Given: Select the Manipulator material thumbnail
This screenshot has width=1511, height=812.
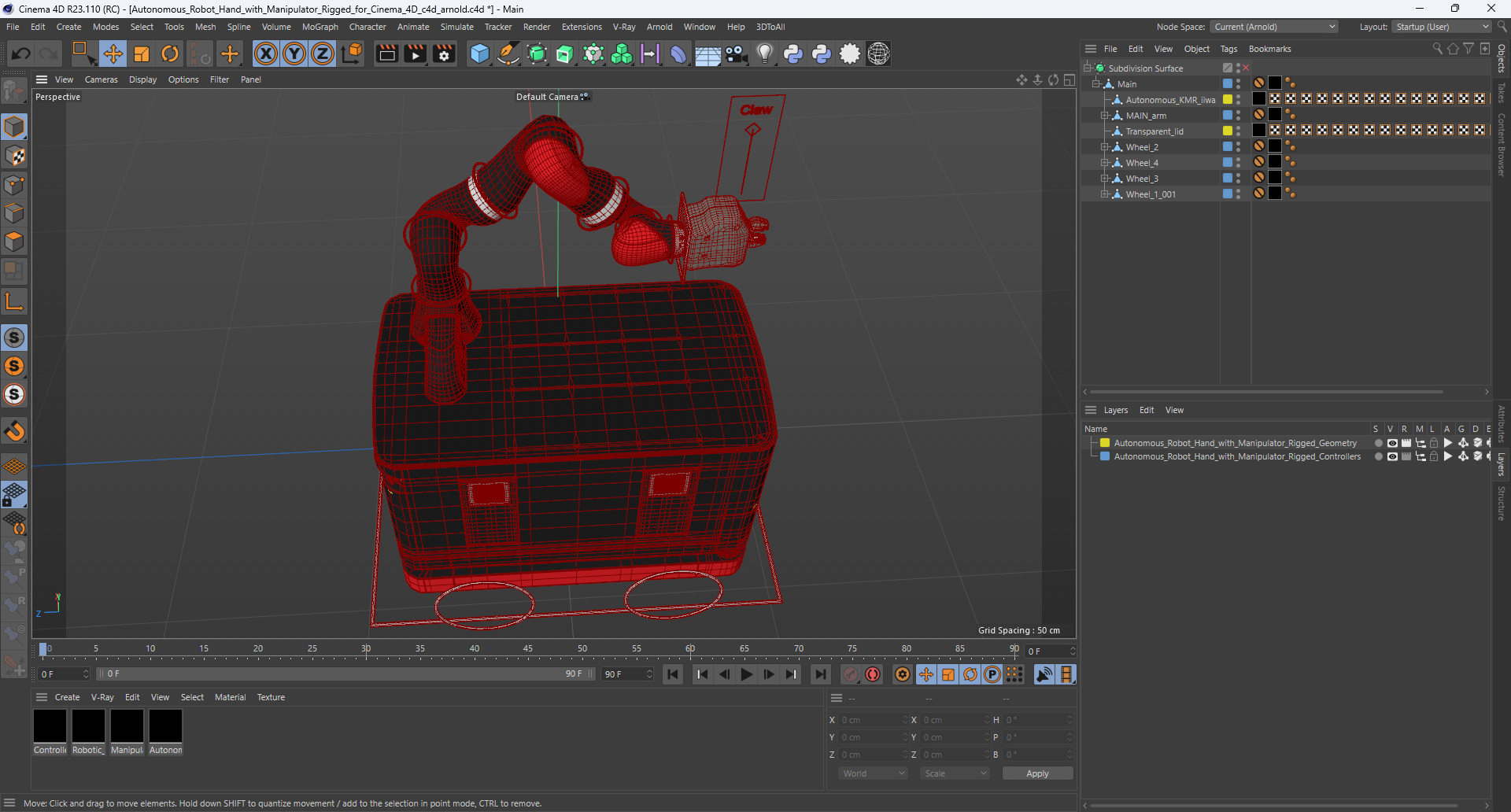Looking at the screenshot, I should 127,725.
